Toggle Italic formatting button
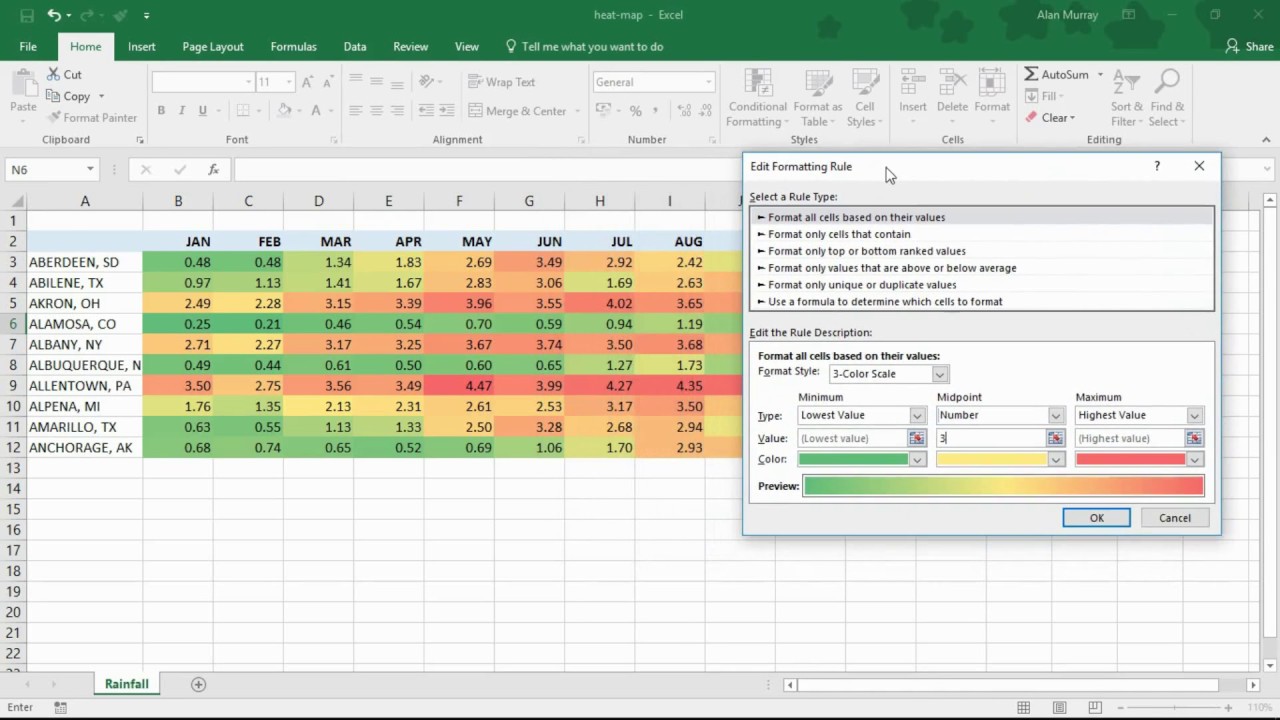1280x720 pixels. [182, 111]
